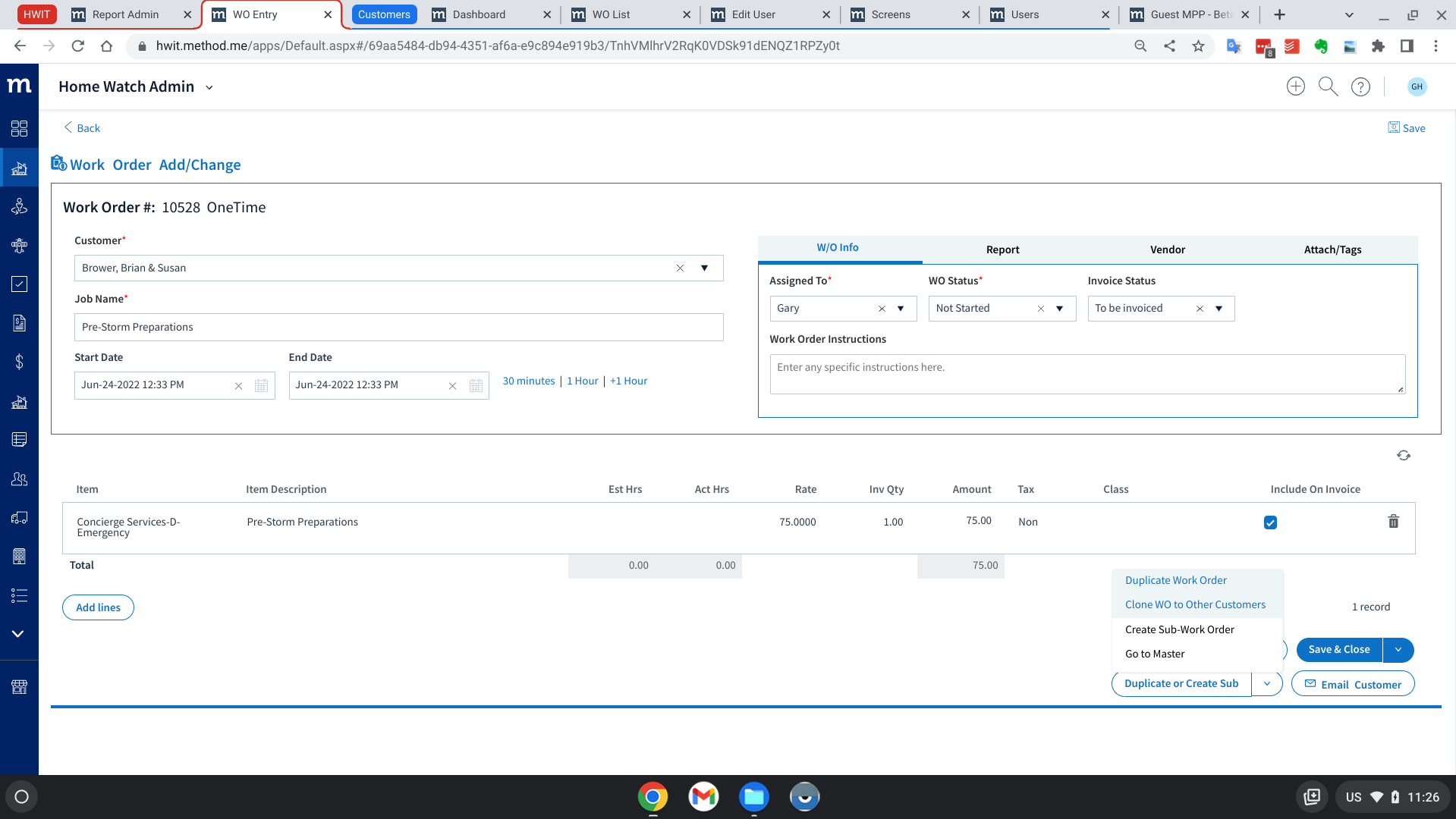Bookmark this page with star icon
Viewport: 1456px width, 819px height.
pos(1198,46)
